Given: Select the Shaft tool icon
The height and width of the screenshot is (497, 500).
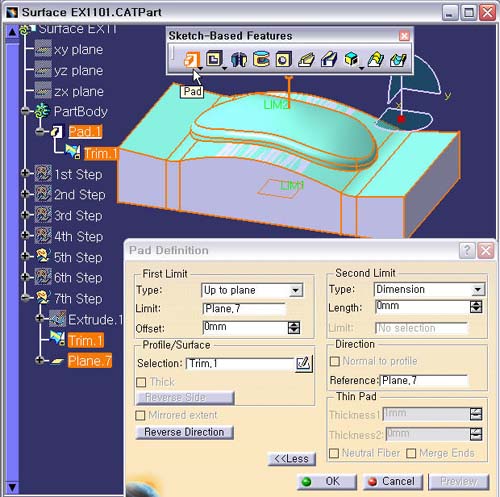Looking at the screenshot, I should coord(239,60).
